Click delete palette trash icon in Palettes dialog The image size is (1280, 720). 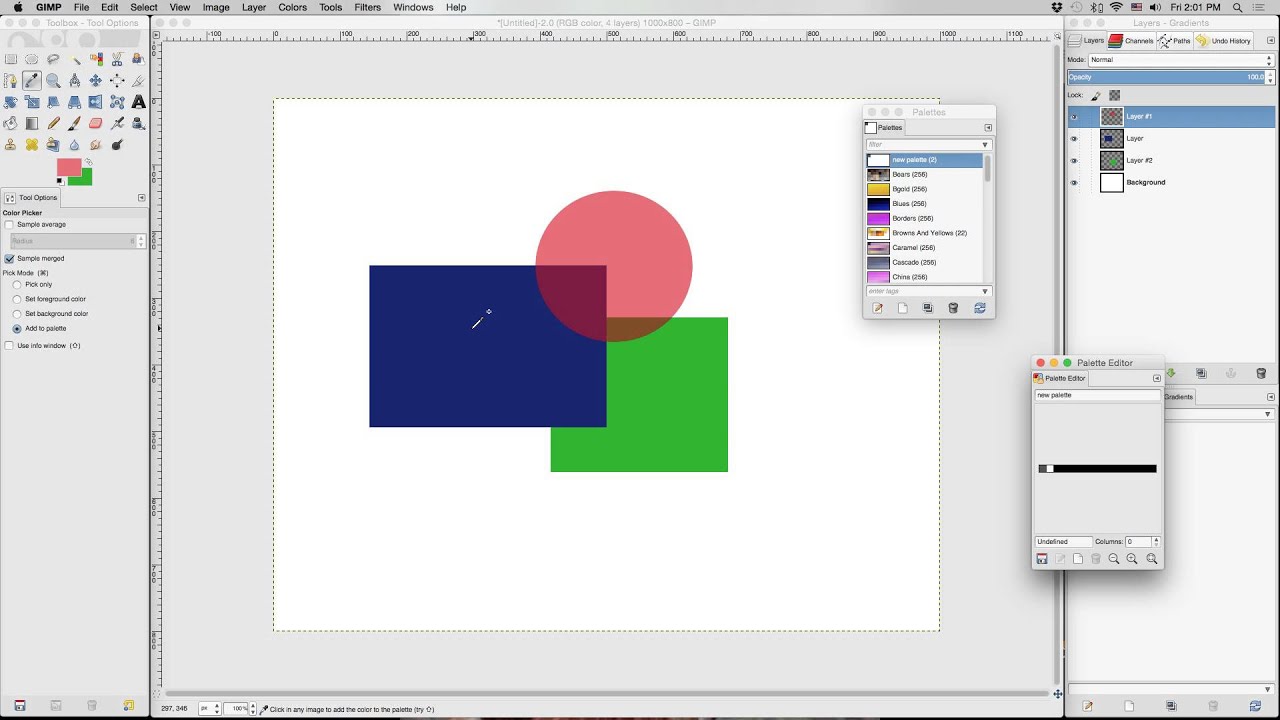pyautogui.click(x=953, y=308)
